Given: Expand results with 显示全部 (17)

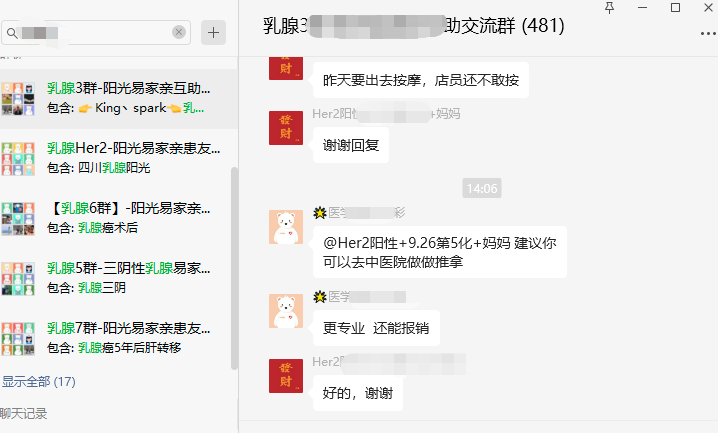Looking at the screenshot, I should coord(38,381).
